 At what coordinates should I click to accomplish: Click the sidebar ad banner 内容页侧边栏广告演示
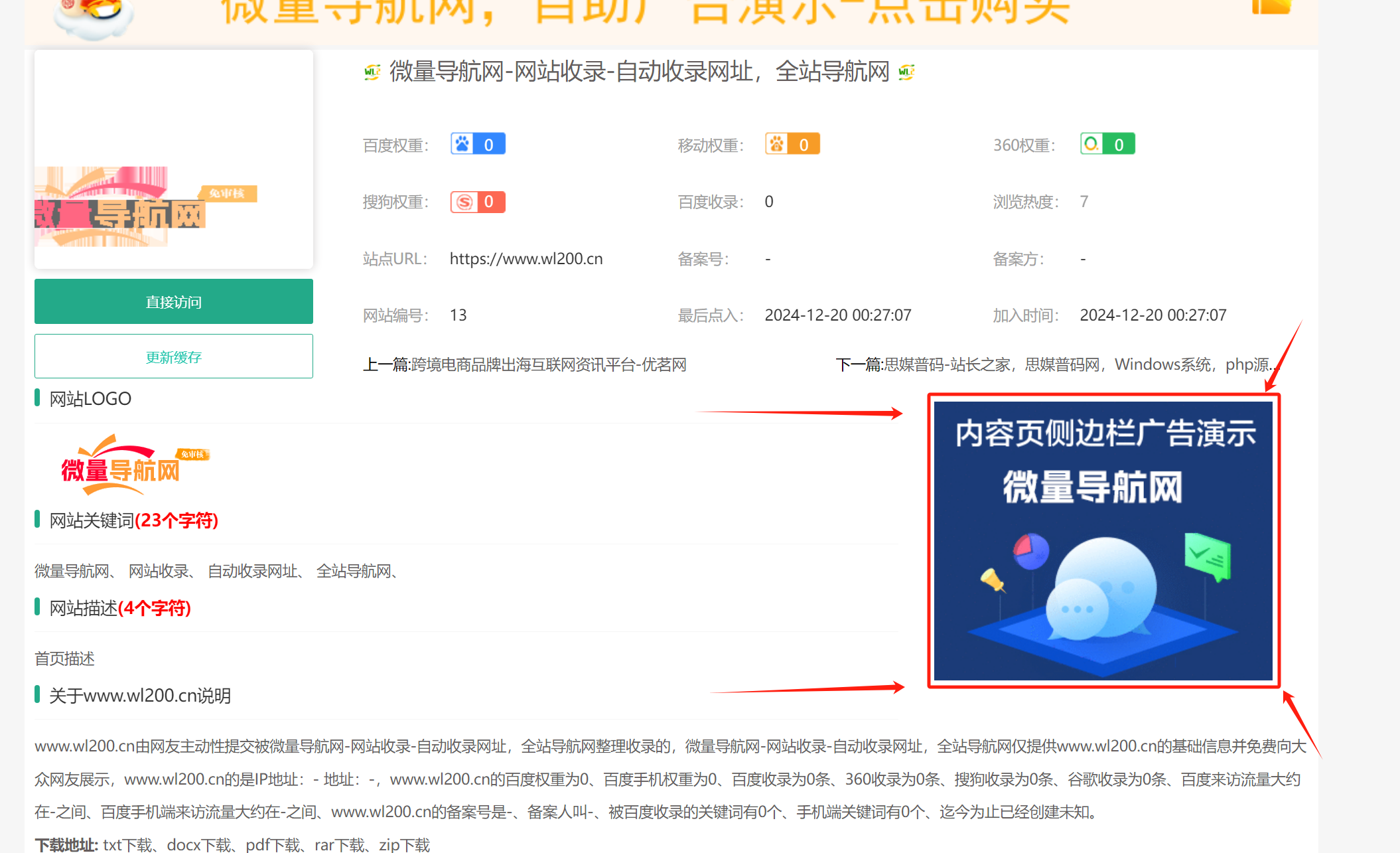1103,540
